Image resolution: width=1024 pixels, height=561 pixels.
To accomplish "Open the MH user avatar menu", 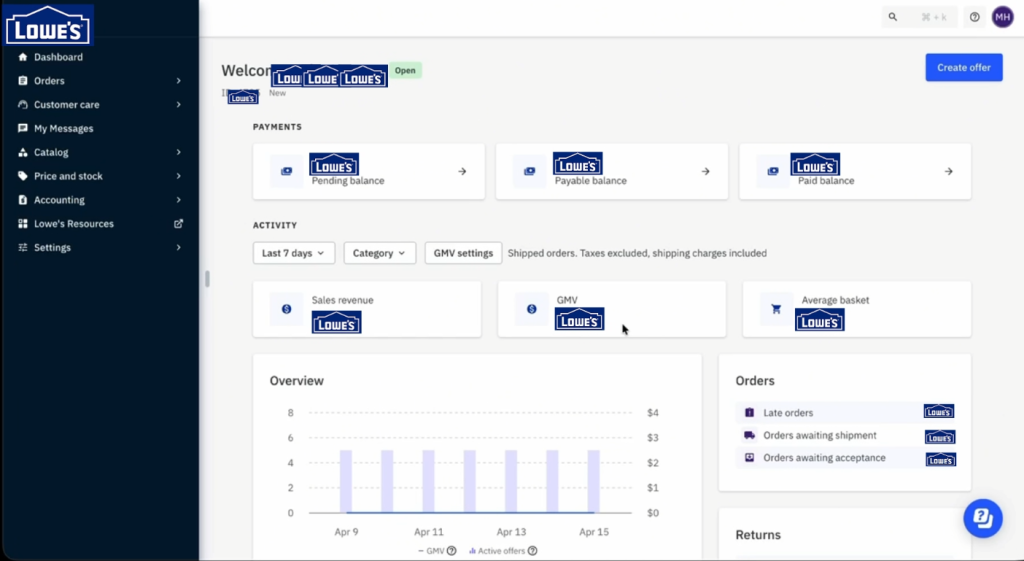I will tap(1002, 17).
